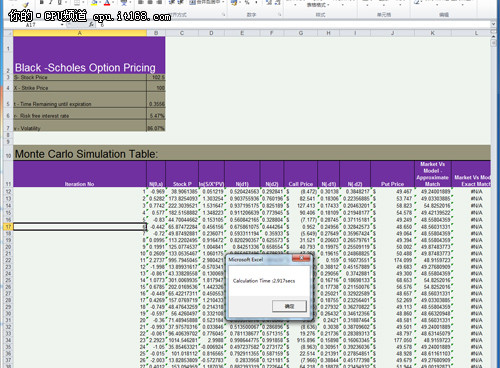
Task: Click the increase decimal icon
Action: pyautogui.click(x=269, y=3)
